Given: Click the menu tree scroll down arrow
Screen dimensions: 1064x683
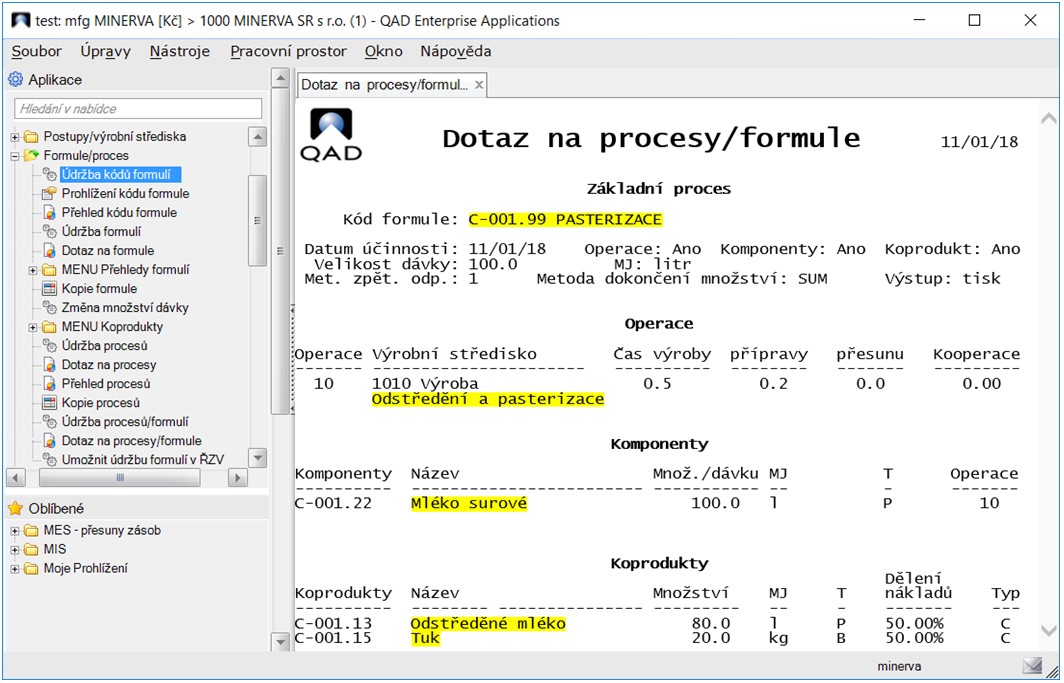Looking at the screenshot, I should point(258,458).
